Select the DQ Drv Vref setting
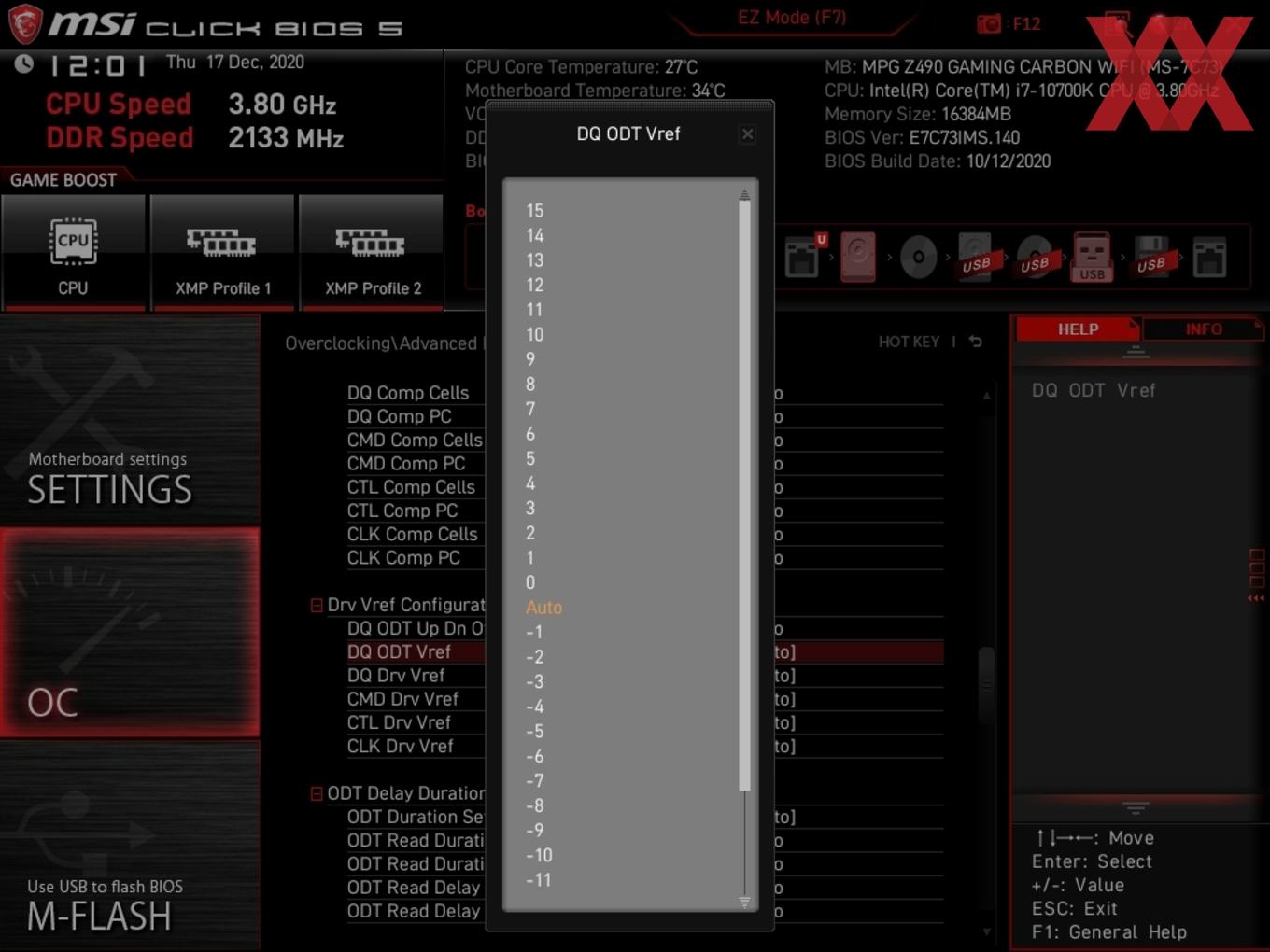 [396, 676]
